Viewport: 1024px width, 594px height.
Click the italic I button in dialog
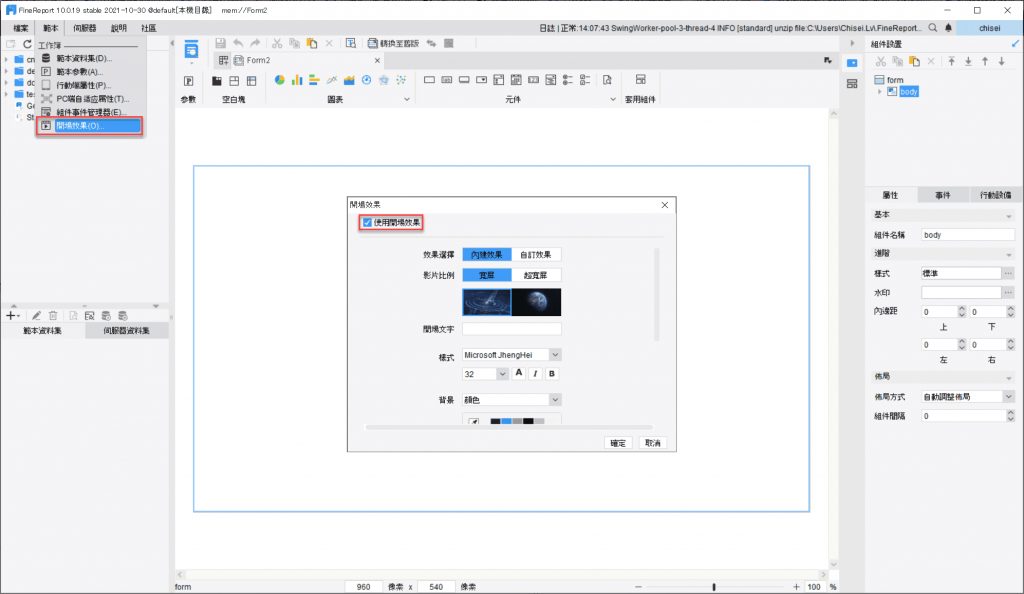[x=536, y=373]
